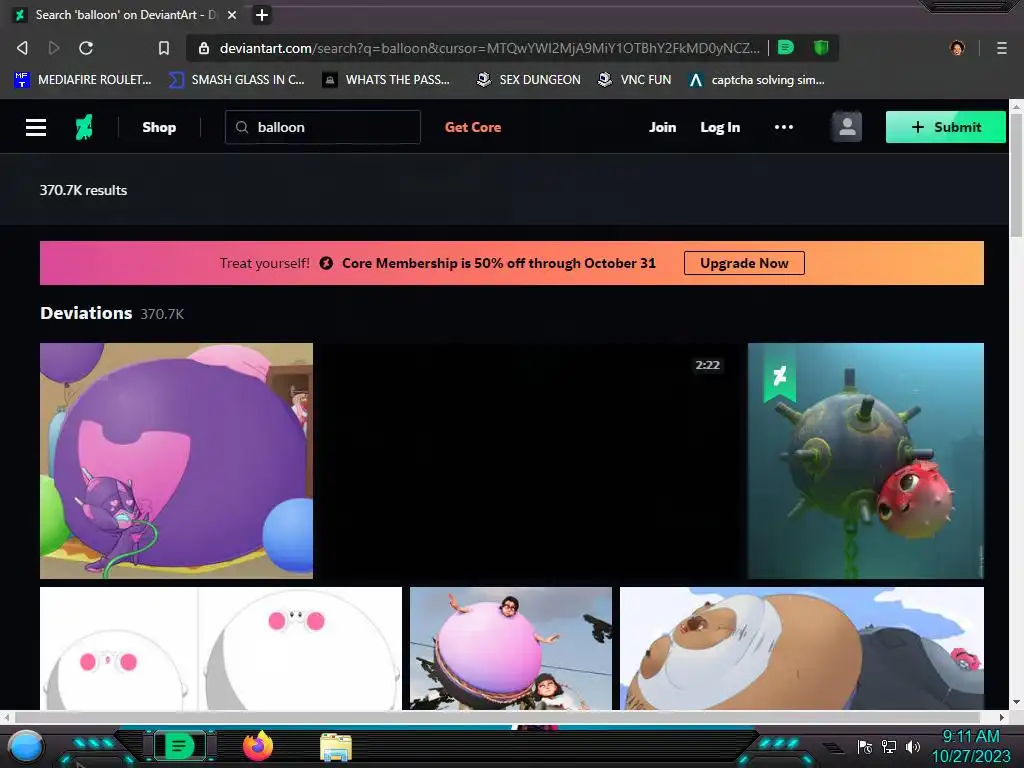Open the SMASH GLASS IN C... bookmark

click(236, 80)
